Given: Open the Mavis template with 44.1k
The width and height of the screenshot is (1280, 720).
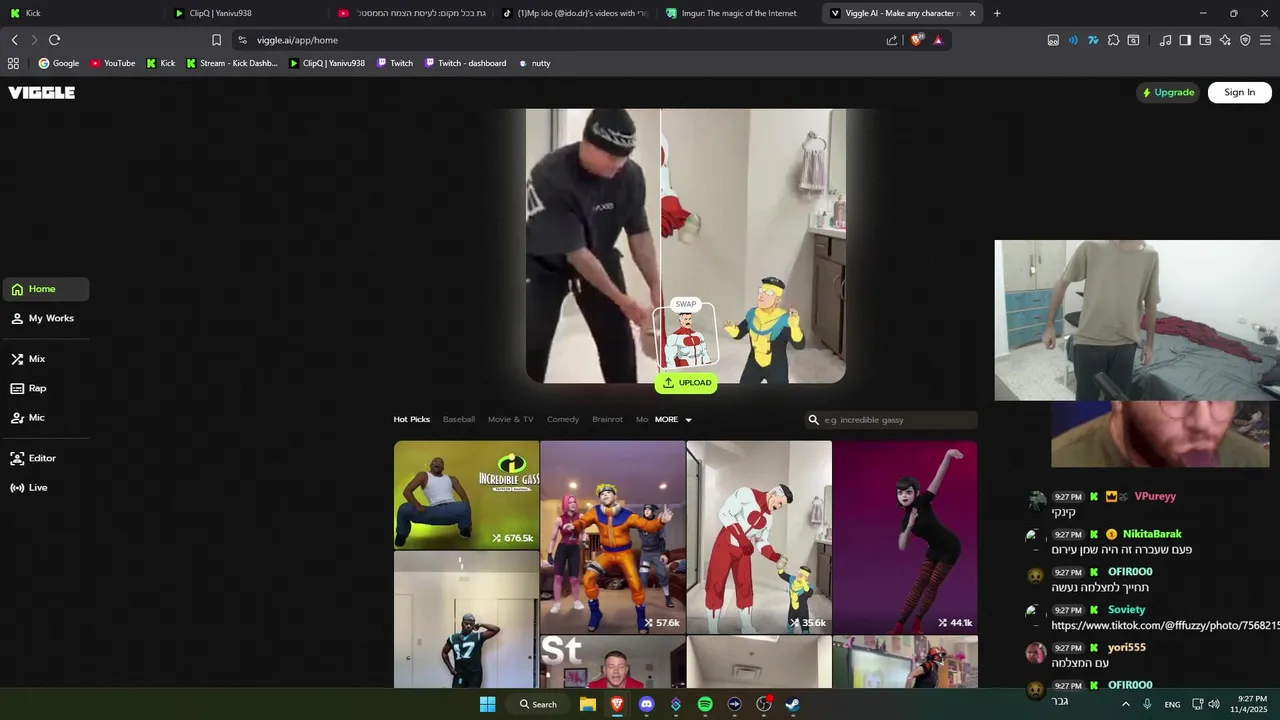Looking at the screenshot, I should pyautogui.click(x=905, y=537).
